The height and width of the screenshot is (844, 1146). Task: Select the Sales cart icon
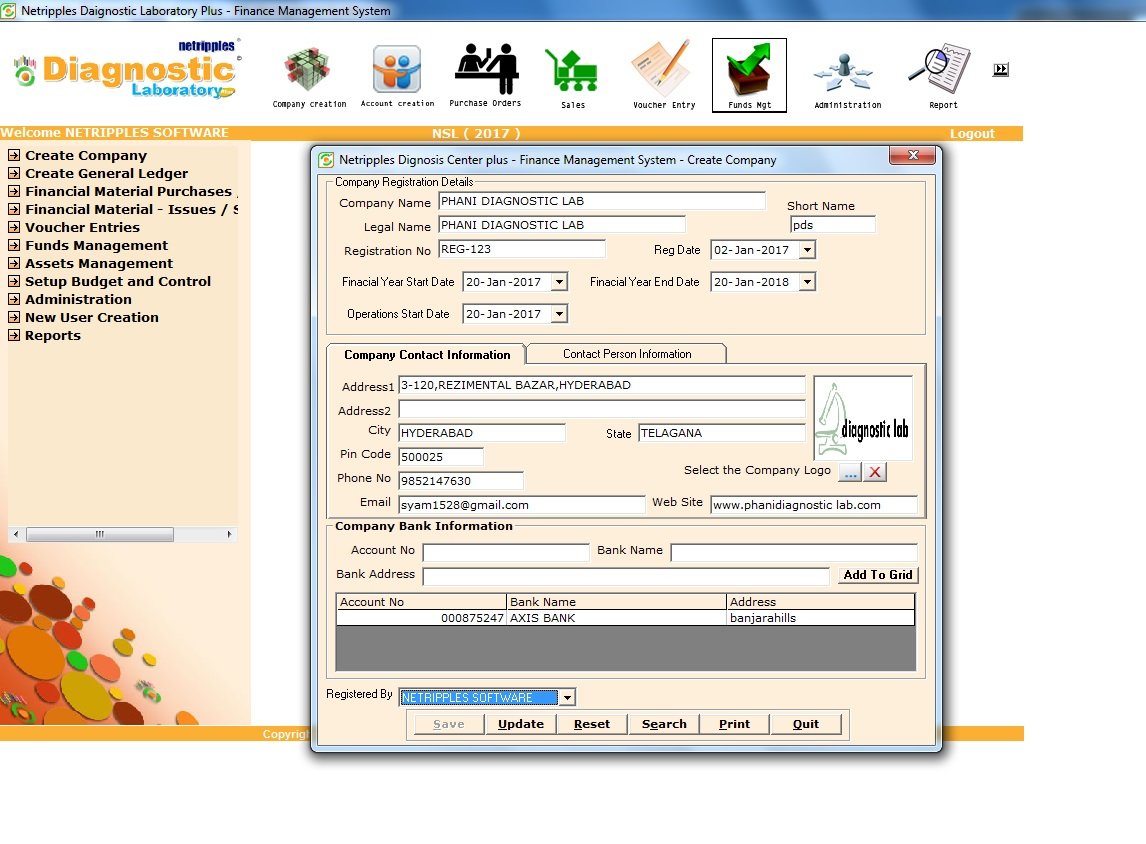coord(572,71)
